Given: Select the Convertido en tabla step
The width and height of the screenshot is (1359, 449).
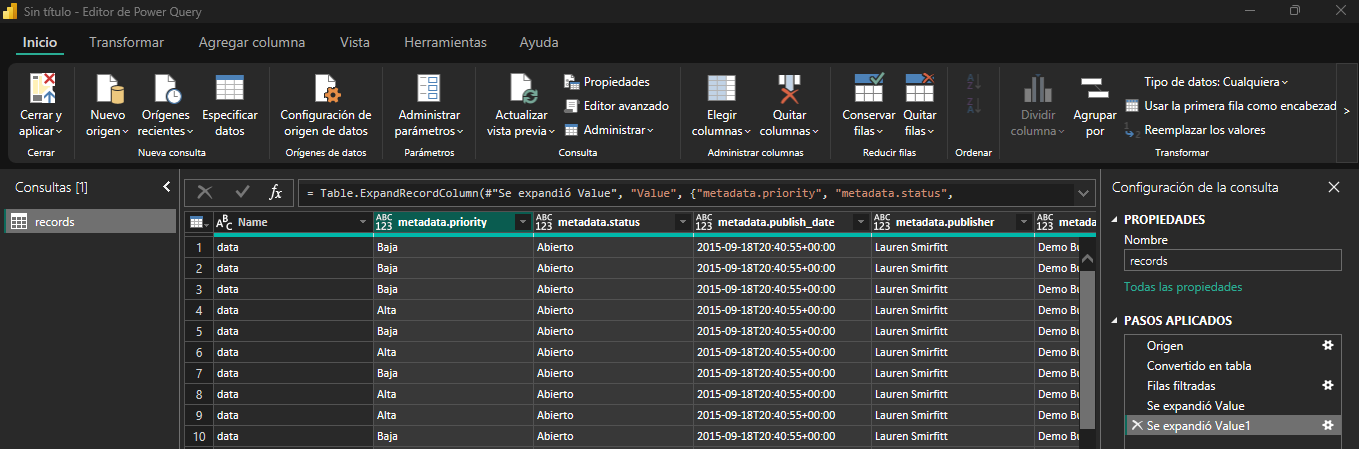Looking at the screenshot, I should coord(1199,366).
